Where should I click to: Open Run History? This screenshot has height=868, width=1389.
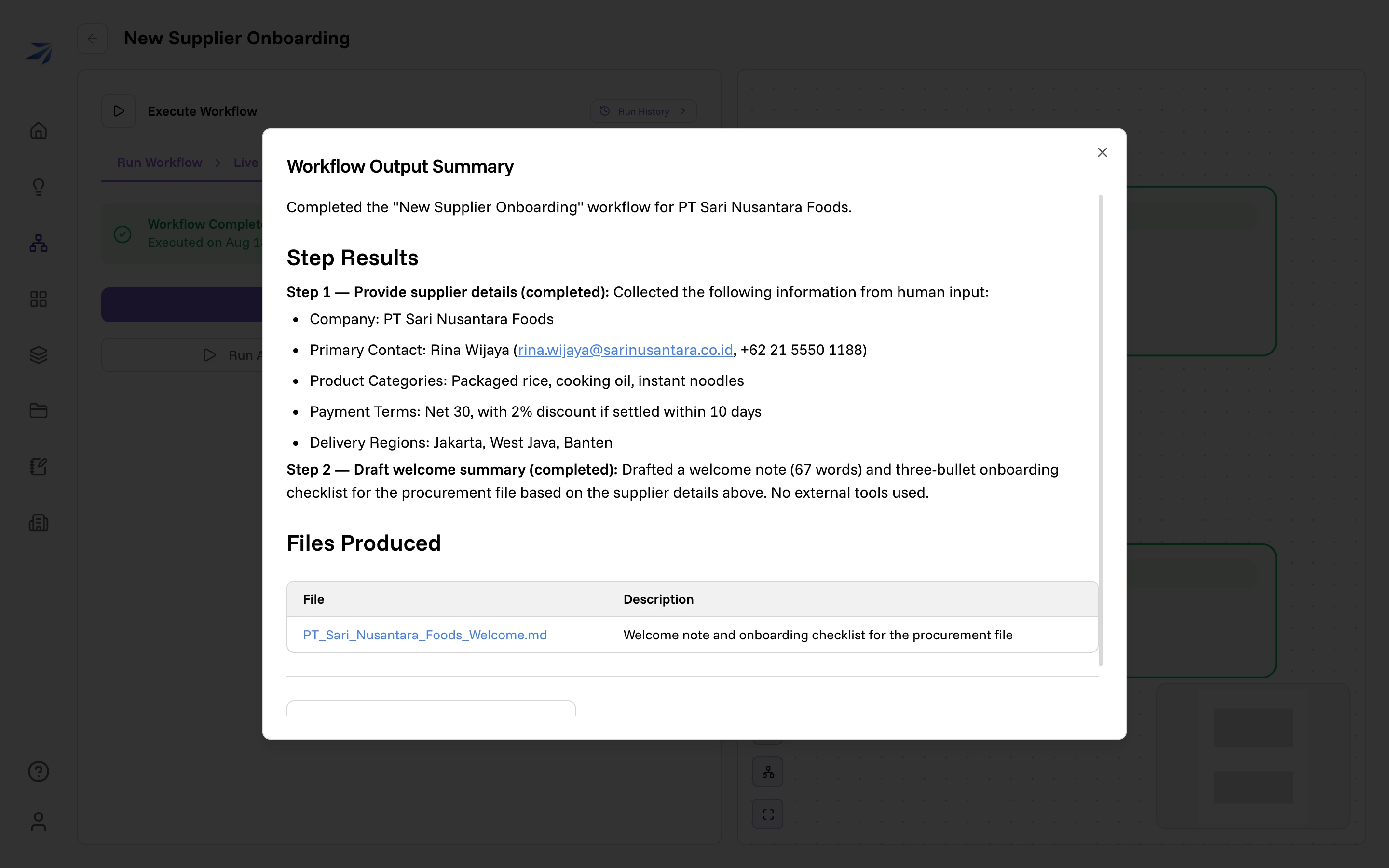[x=643, y=111]
